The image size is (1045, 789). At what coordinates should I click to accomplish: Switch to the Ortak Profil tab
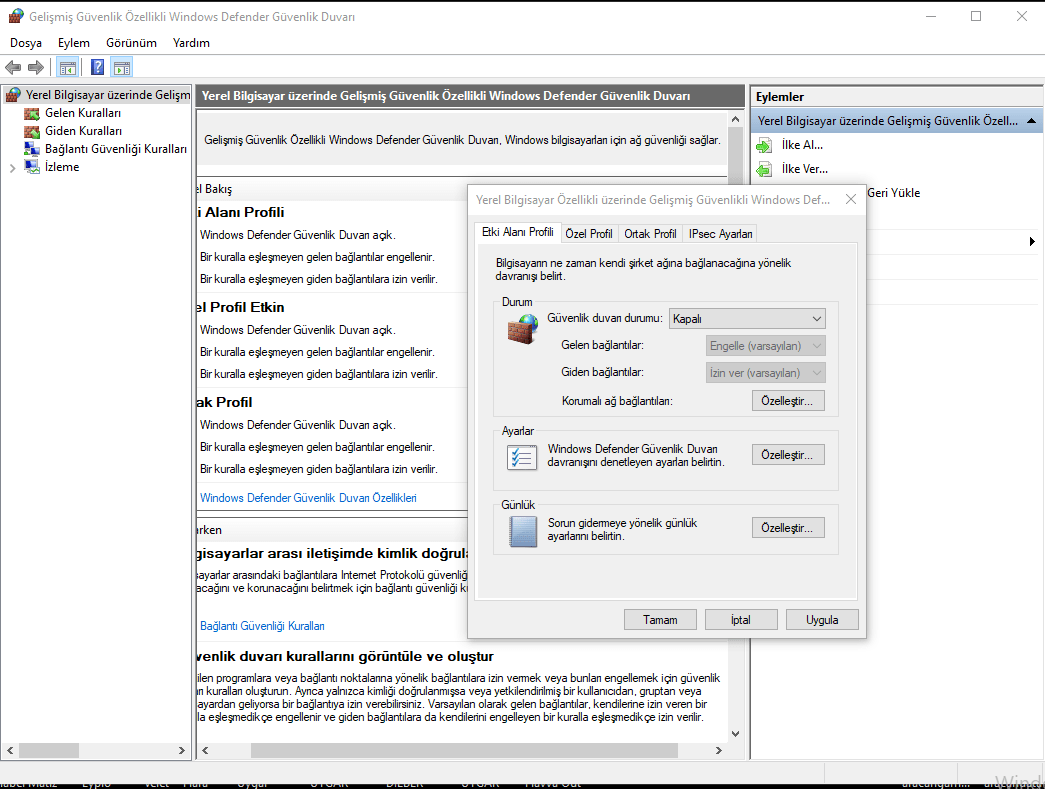[x=650, y=234]
